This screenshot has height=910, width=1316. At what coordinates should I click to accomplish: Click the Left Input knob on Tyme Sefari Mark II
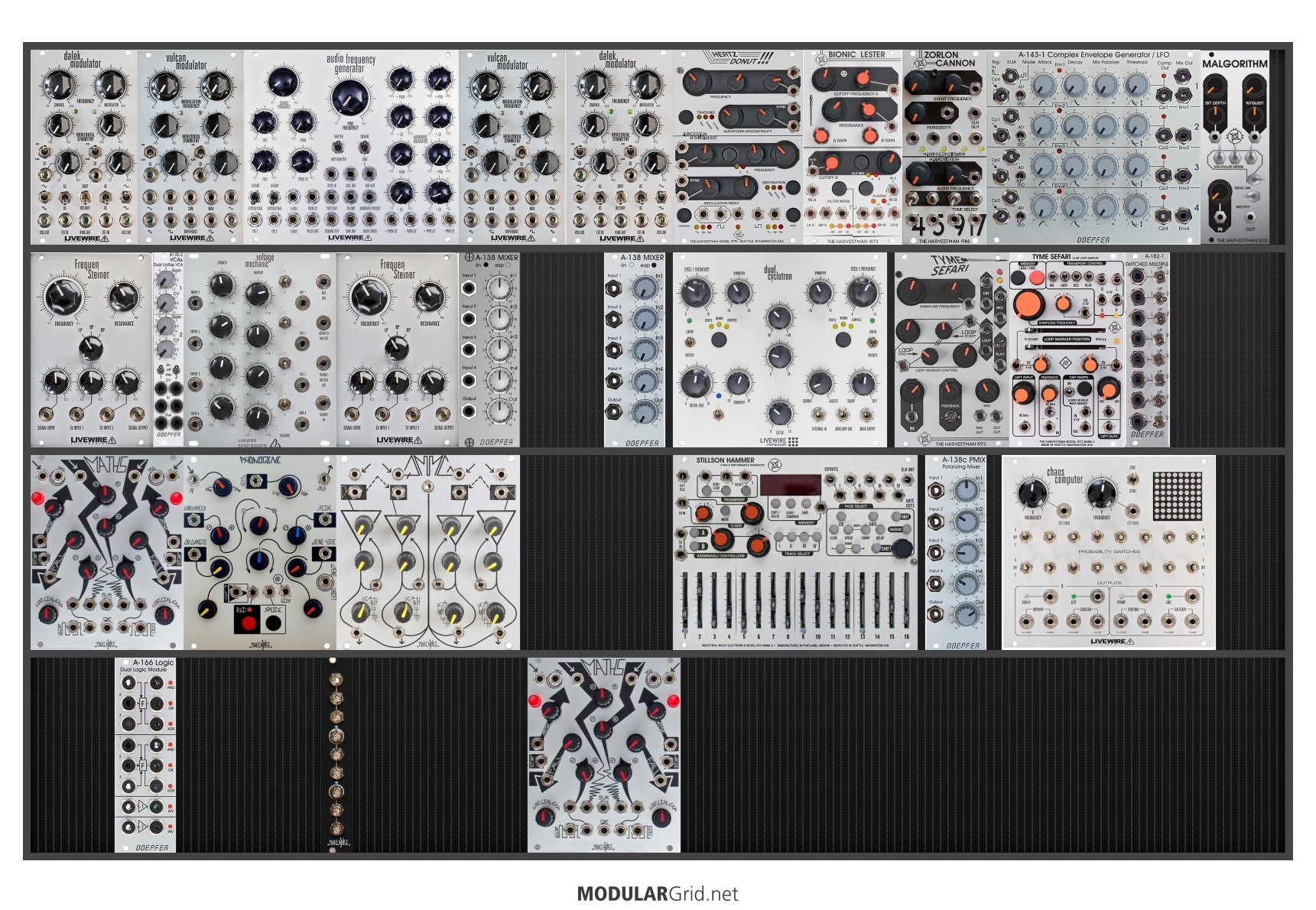click(x=1023, y=393)
